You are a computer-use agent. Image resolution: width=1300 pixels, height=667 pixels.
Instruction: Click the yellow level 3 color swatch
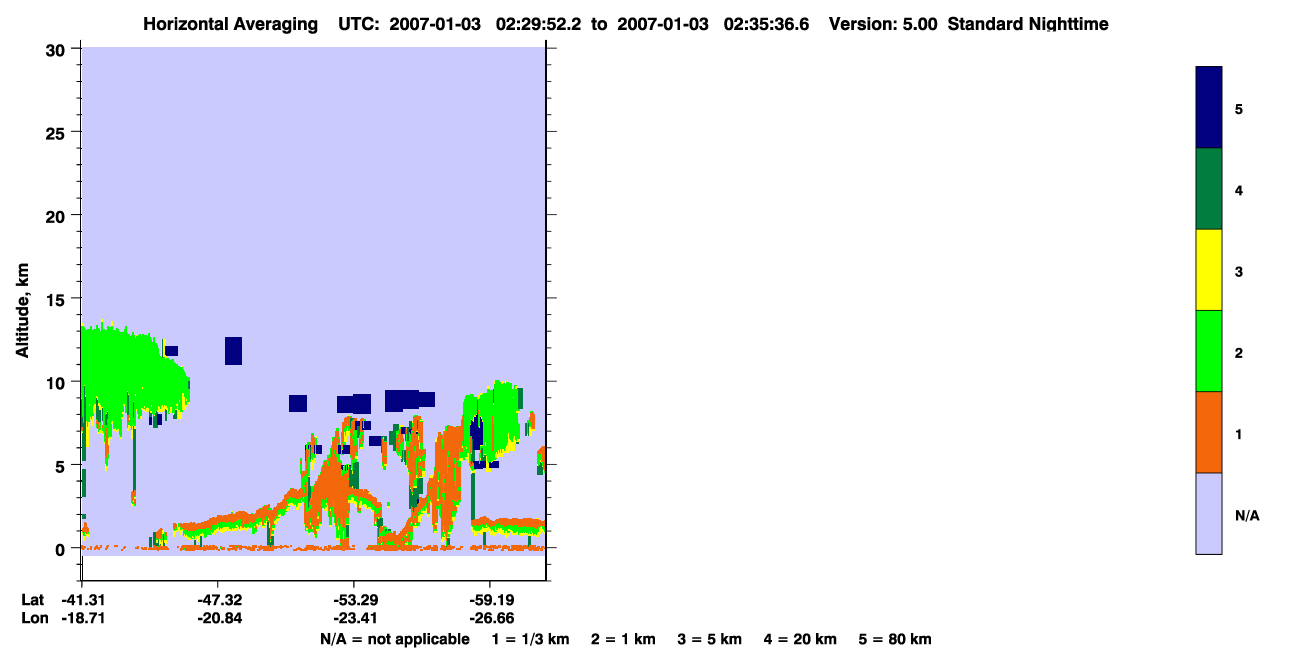coord(1209,270)
